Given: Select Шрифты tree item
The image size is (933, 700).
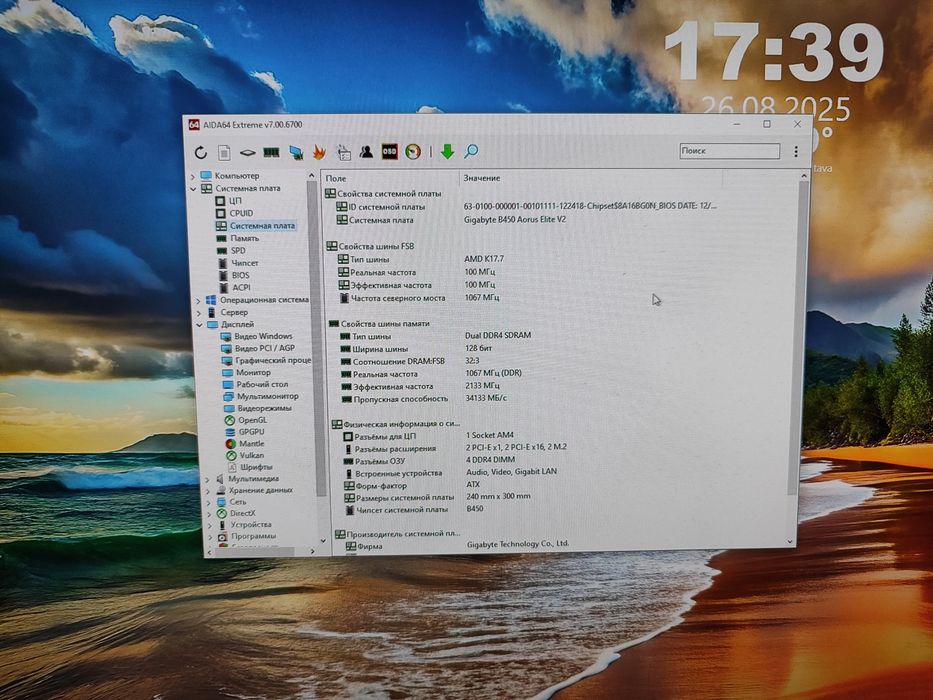Looking at the screenshot, I should pyautogui.click(x=256, y=467).
